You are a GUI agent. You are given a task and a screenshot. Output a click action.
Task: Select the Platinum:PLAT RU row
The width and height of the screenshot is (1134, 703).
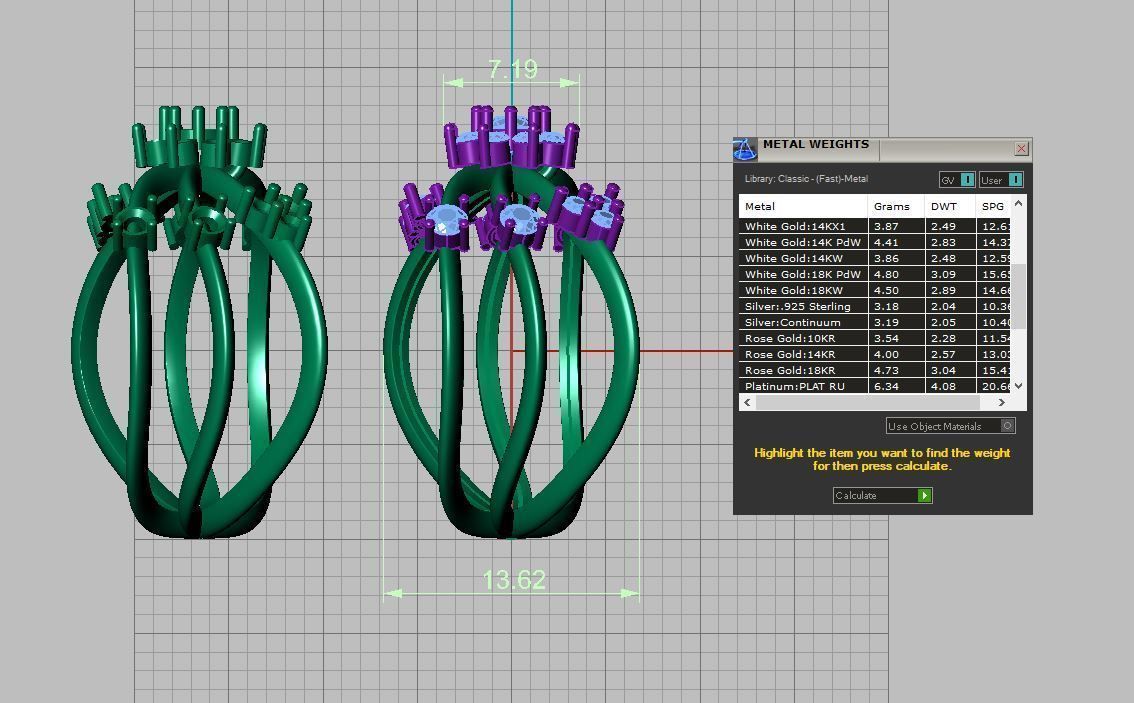click(x=874, y=385)
